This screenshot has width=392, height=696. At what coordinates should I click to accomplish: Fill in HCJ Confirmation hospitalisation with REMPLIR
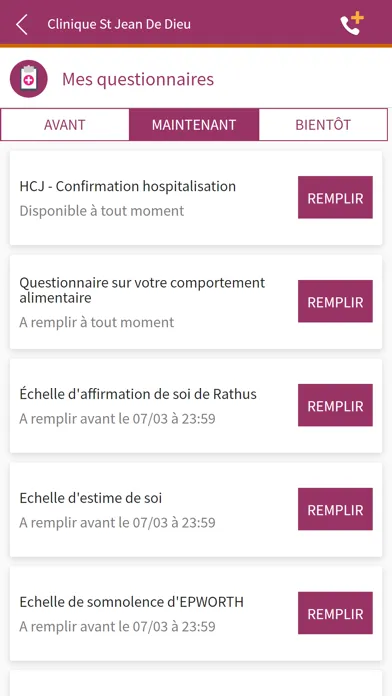click(335, 198)
